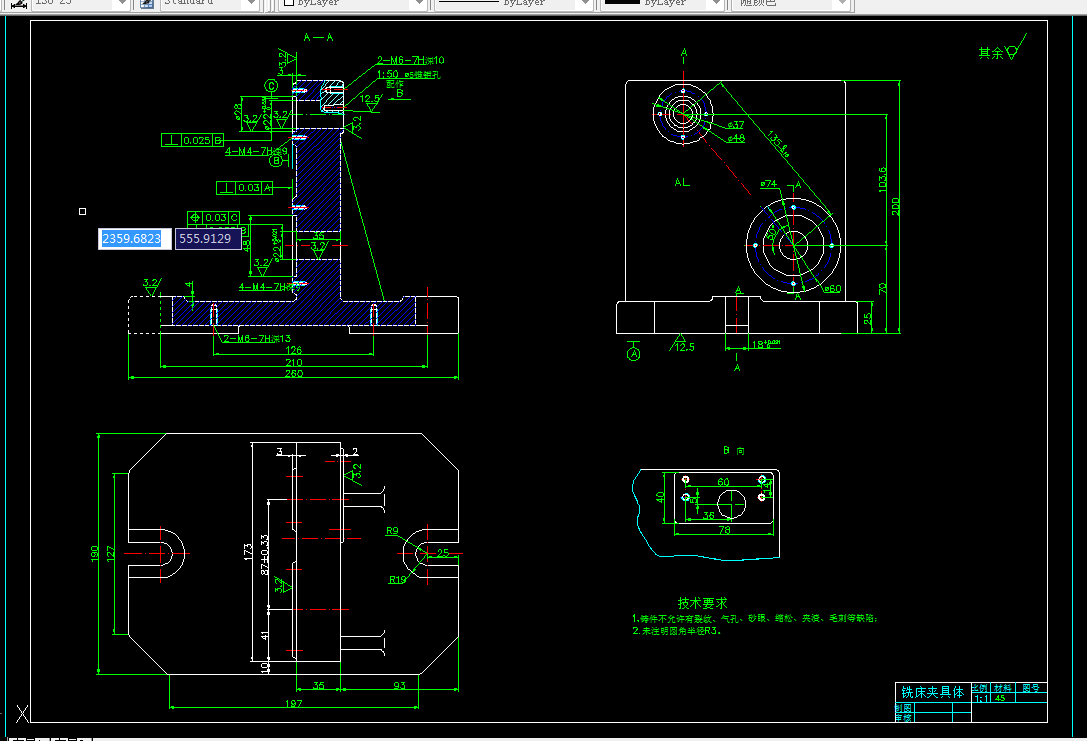Open the dimension style dropdown
1087x741 pixels.
pyautogui.click(x=121, y=3)
